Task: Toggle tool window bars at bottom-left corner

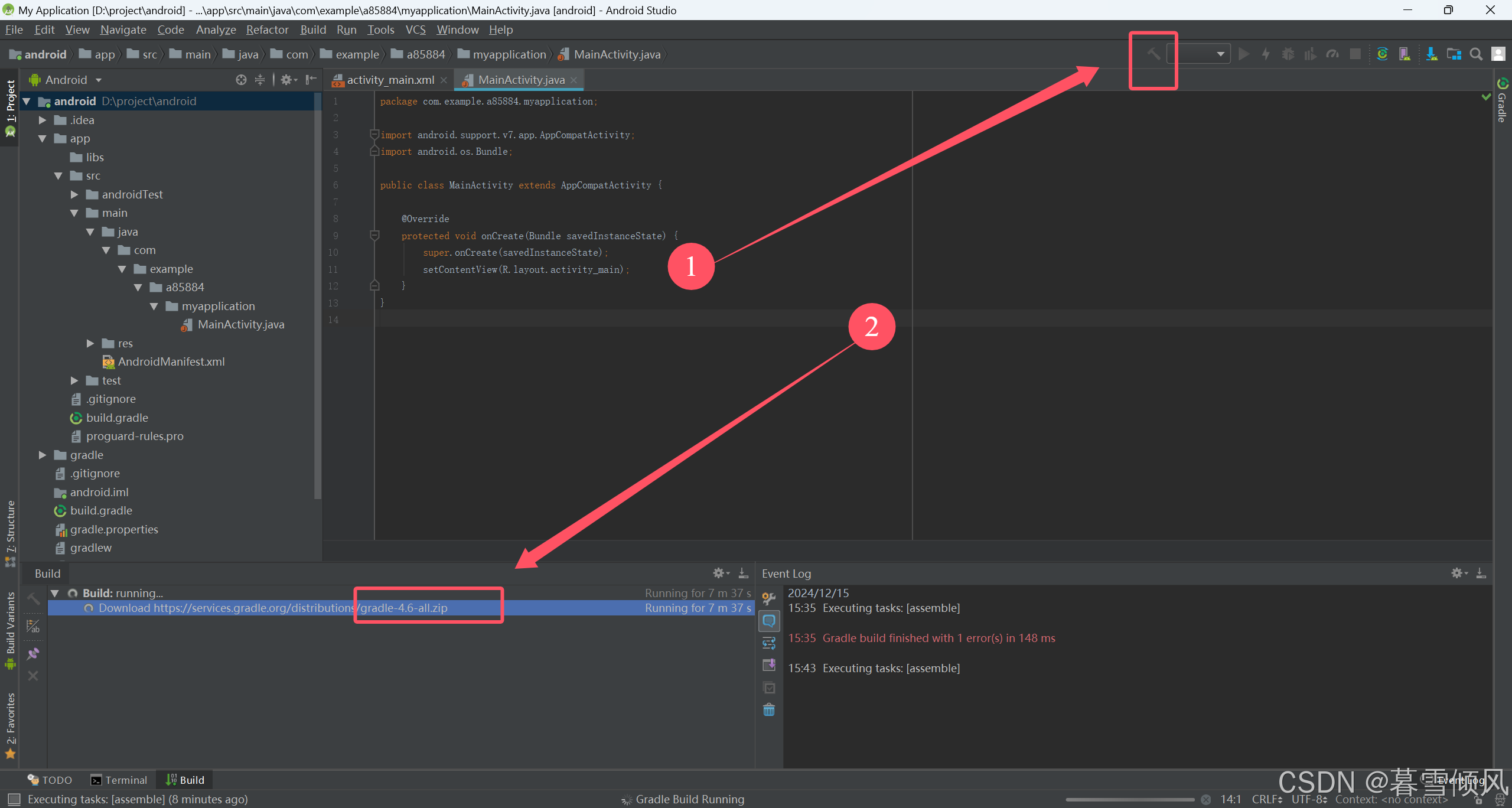Action: pos(13,799)
